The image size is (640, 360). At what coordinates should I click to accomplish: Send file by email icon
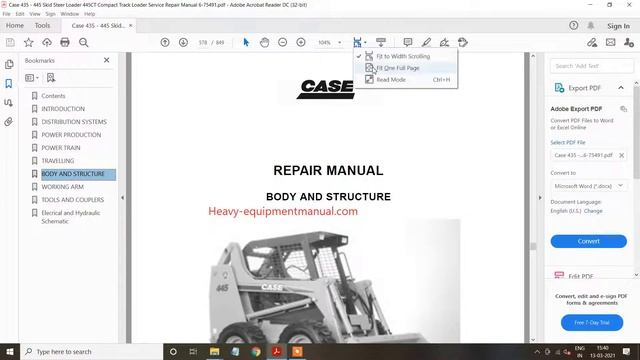[611, 42]
